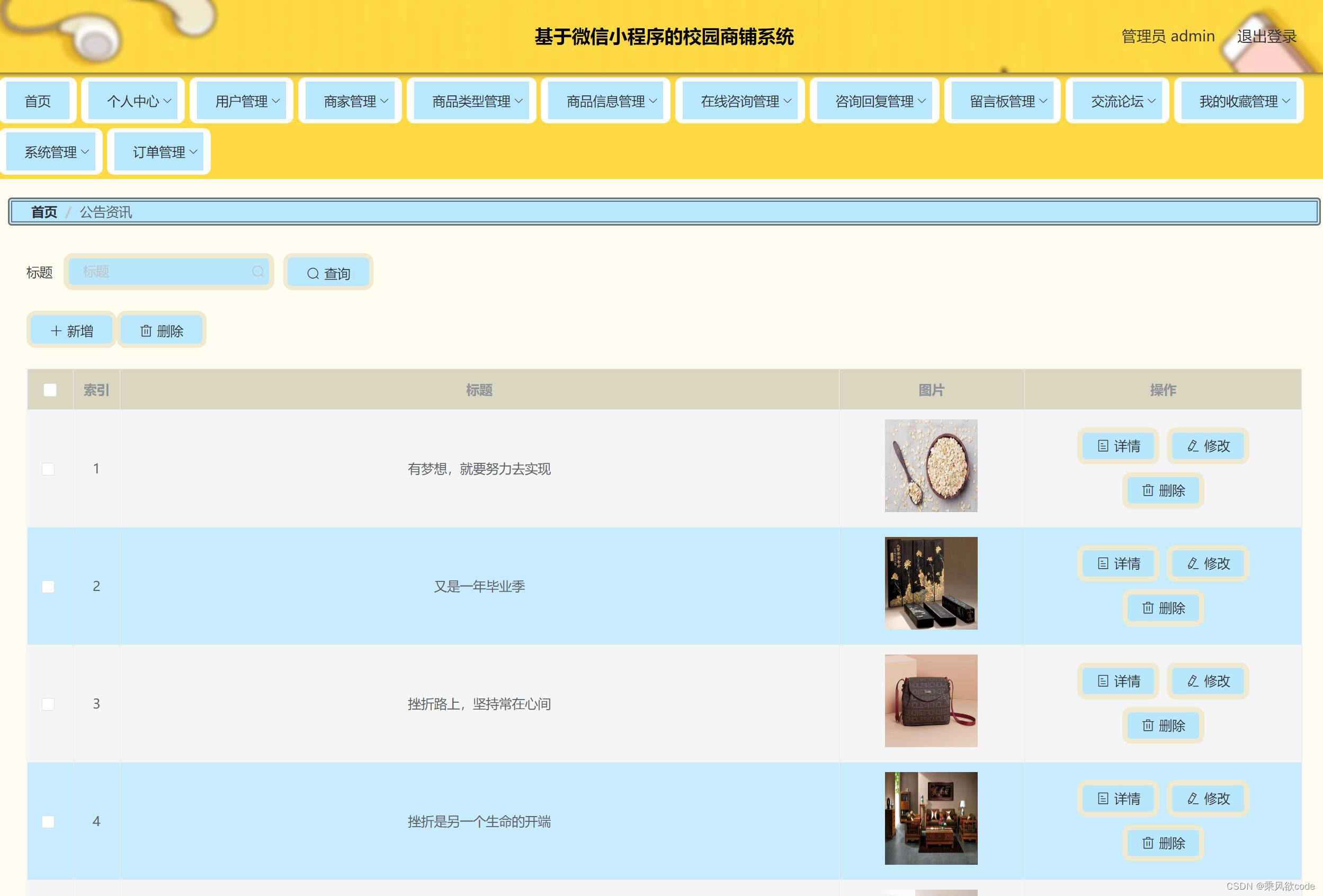Image resolution: width=1323 pixels, height=896 pixels.
Task: Click the 首页 menu item in navigation
Action: 38,101
